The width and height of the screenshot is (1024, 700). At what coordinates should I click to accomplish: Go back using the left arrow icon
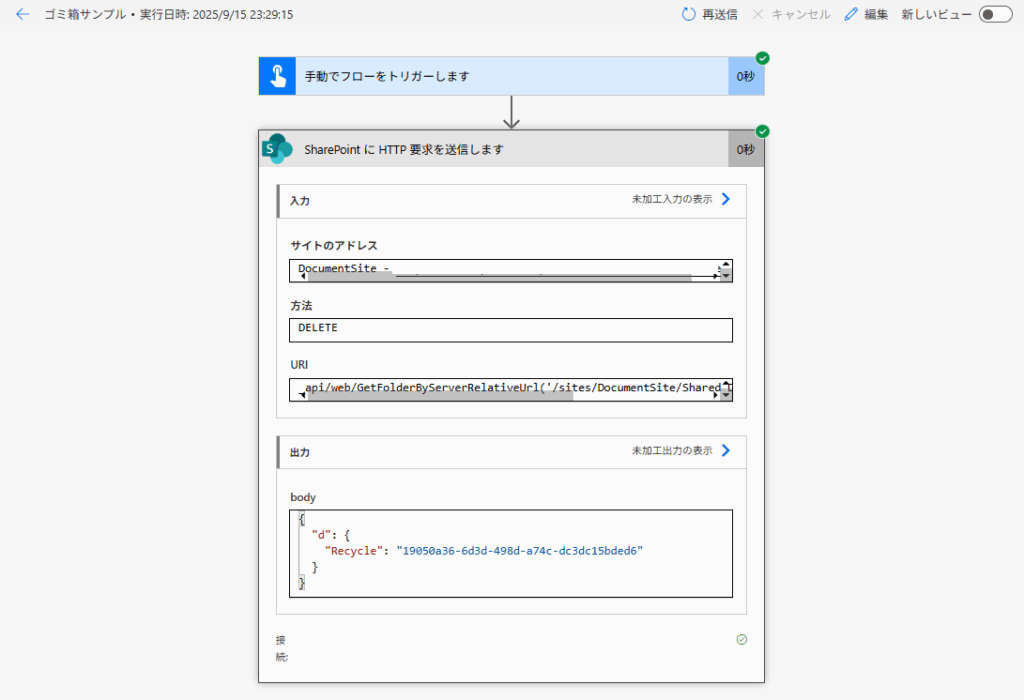coord(23,14)
